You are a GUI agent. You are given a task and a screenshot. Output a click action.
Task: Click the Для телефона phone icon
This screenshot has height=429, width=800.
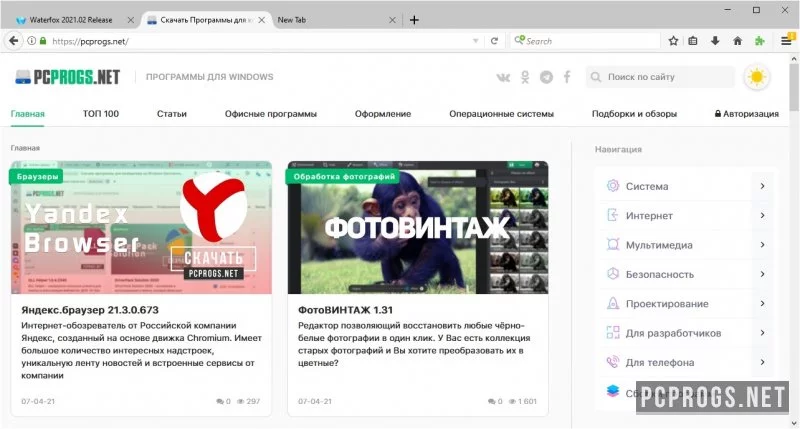click(613, 362)
